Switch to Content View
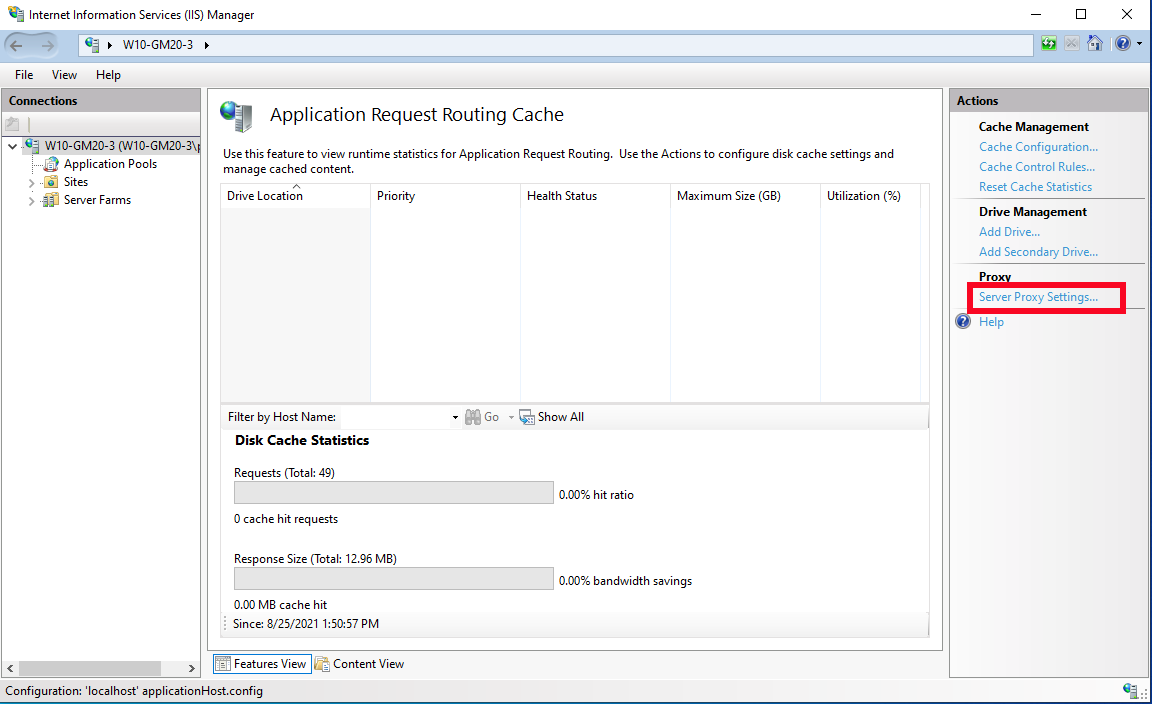This screenshot has height=704, width=1152. 360,663
